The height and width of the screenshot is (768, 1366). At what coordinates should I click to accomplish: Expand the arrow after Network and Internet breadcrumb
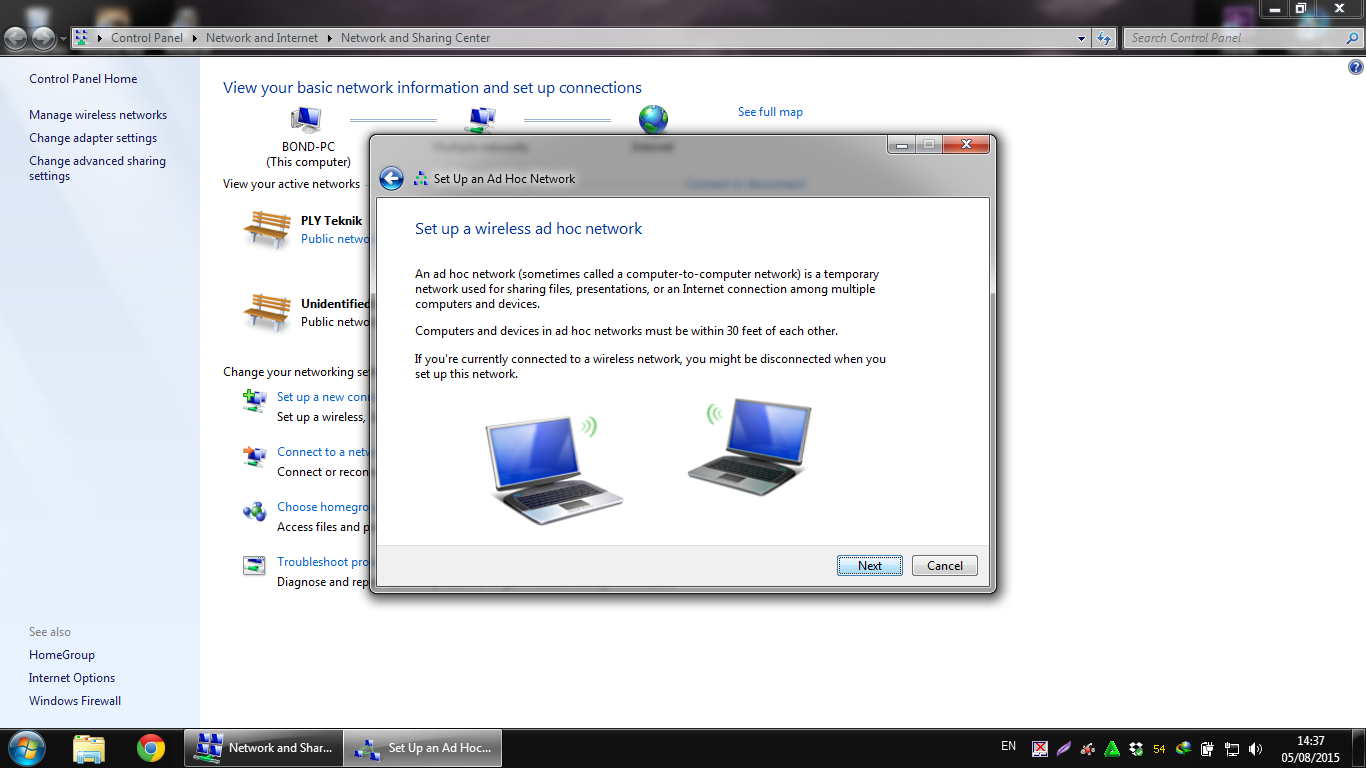[x=329, y=38]
